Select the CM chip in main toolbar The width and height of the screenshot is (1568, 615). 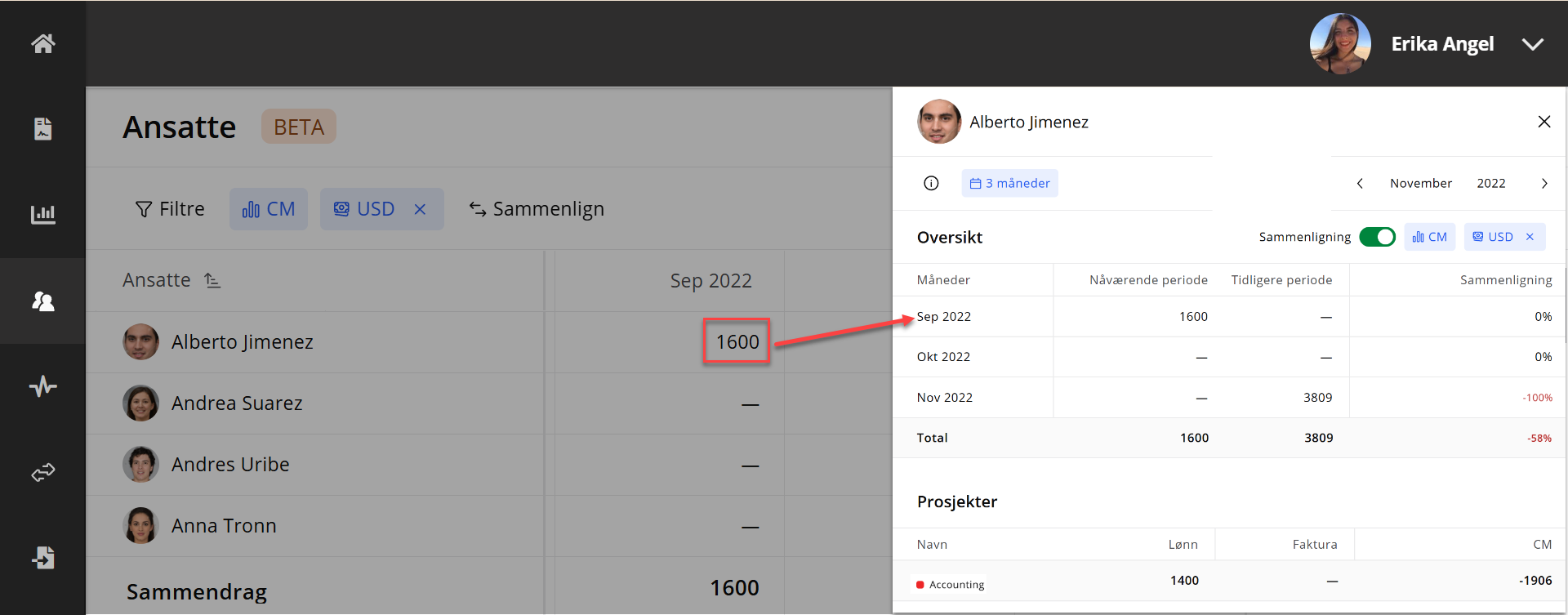pyautogui.click(x=269, y=209)
